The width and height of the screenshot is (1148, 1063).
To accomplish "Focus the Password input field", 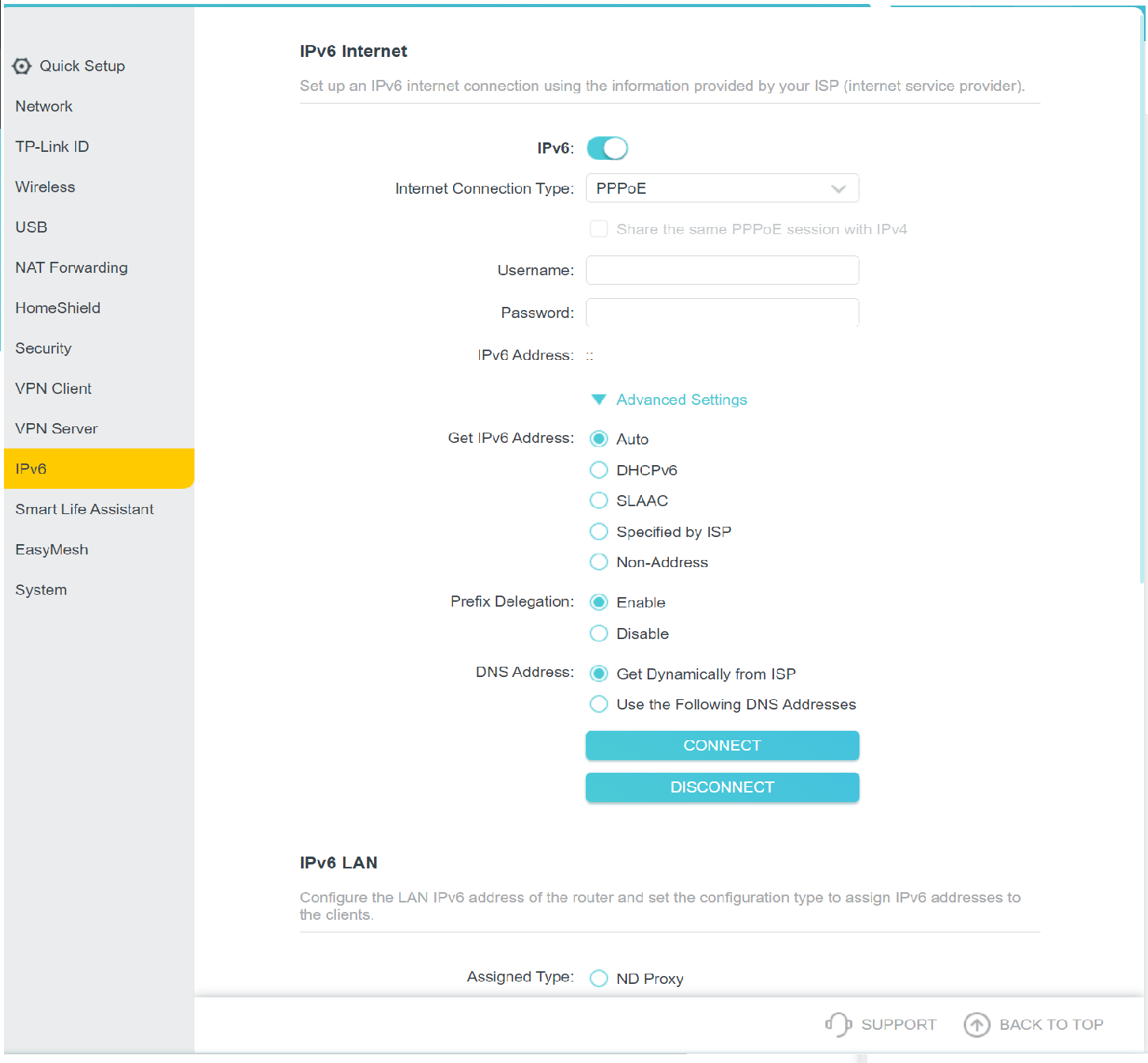I will 722,312.
